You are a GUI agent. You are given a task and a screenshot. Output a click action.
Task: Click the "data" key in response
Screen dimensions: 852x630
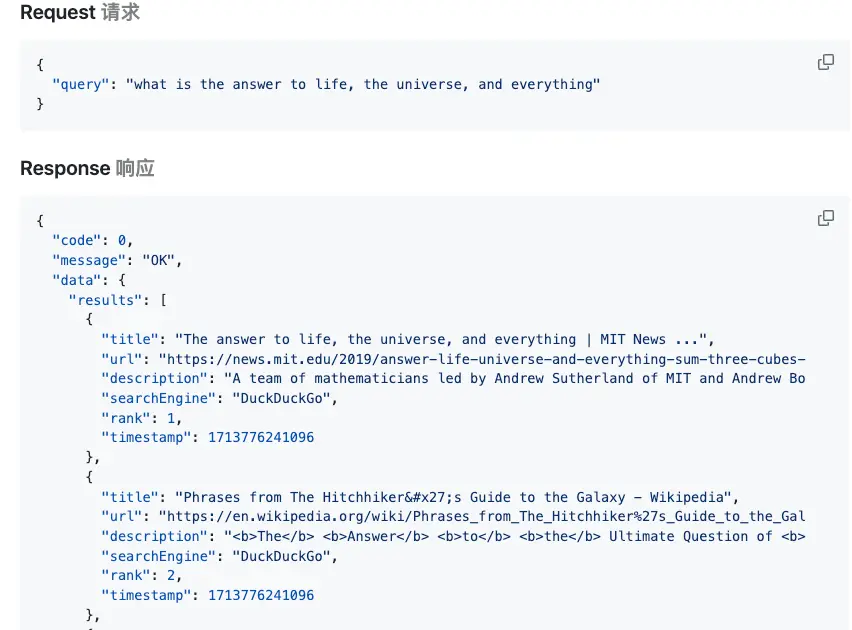coord(77,280)
